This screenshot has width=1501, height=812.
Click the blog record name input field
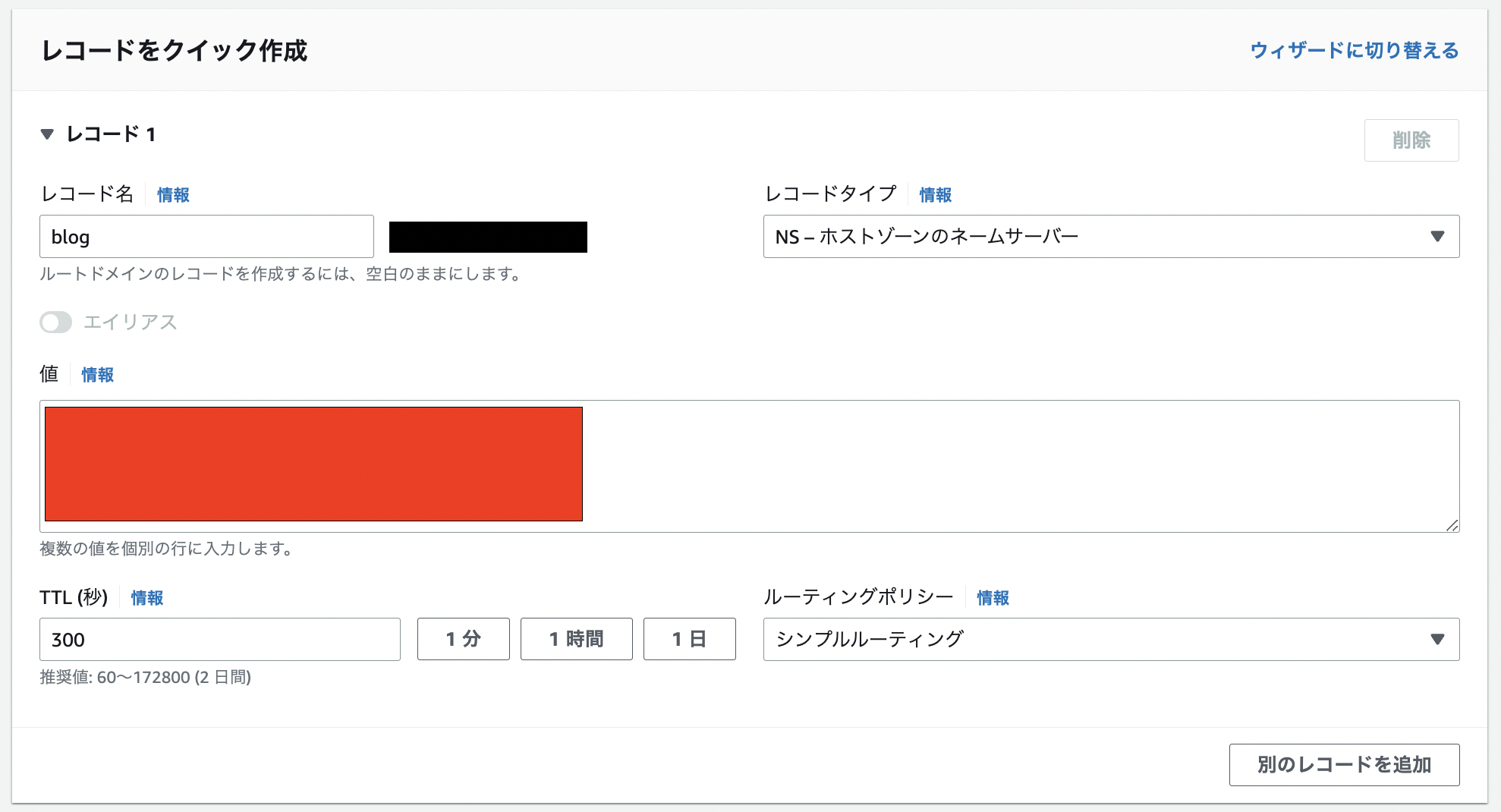point(206,237)
